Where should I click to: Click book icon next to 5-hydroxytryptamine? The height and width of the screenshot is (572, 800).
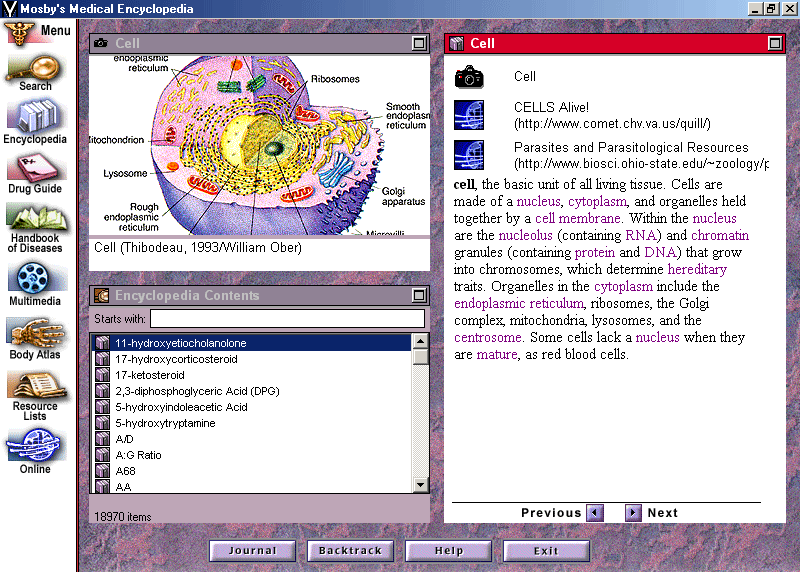pyautogui.click(x=103, y=423)
